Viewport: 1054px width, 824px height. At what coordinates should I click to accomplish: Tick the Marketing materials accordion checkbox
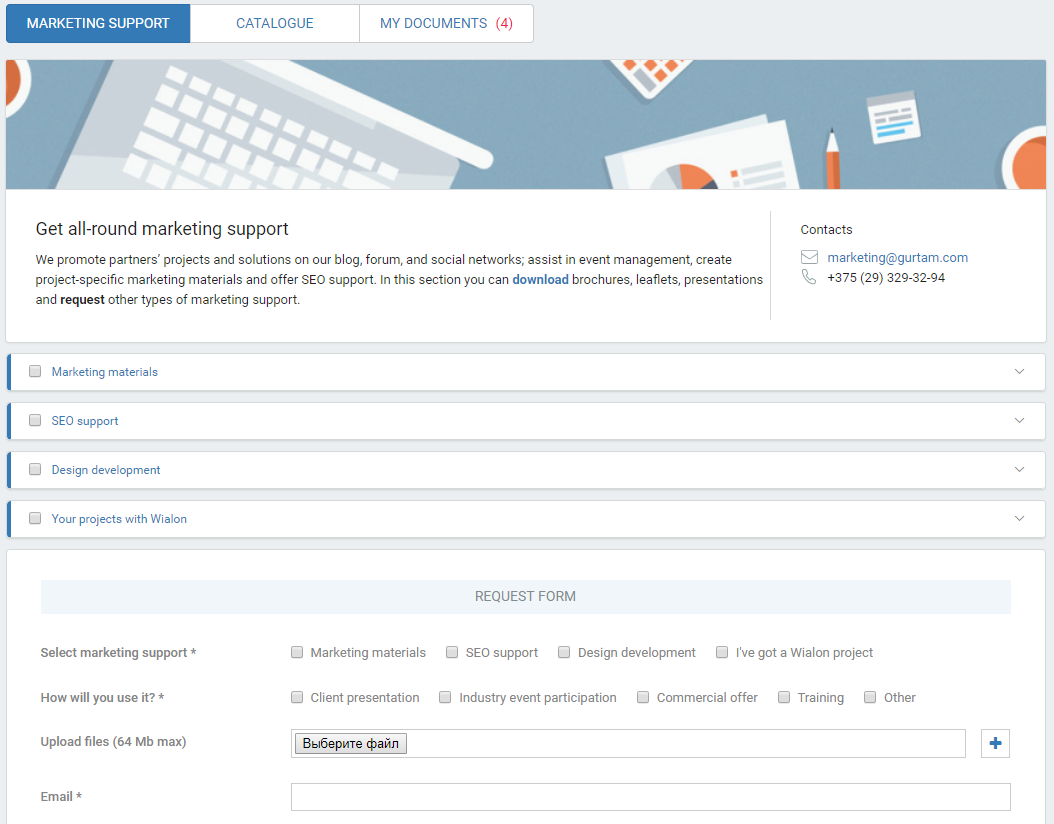coord(35,372)
